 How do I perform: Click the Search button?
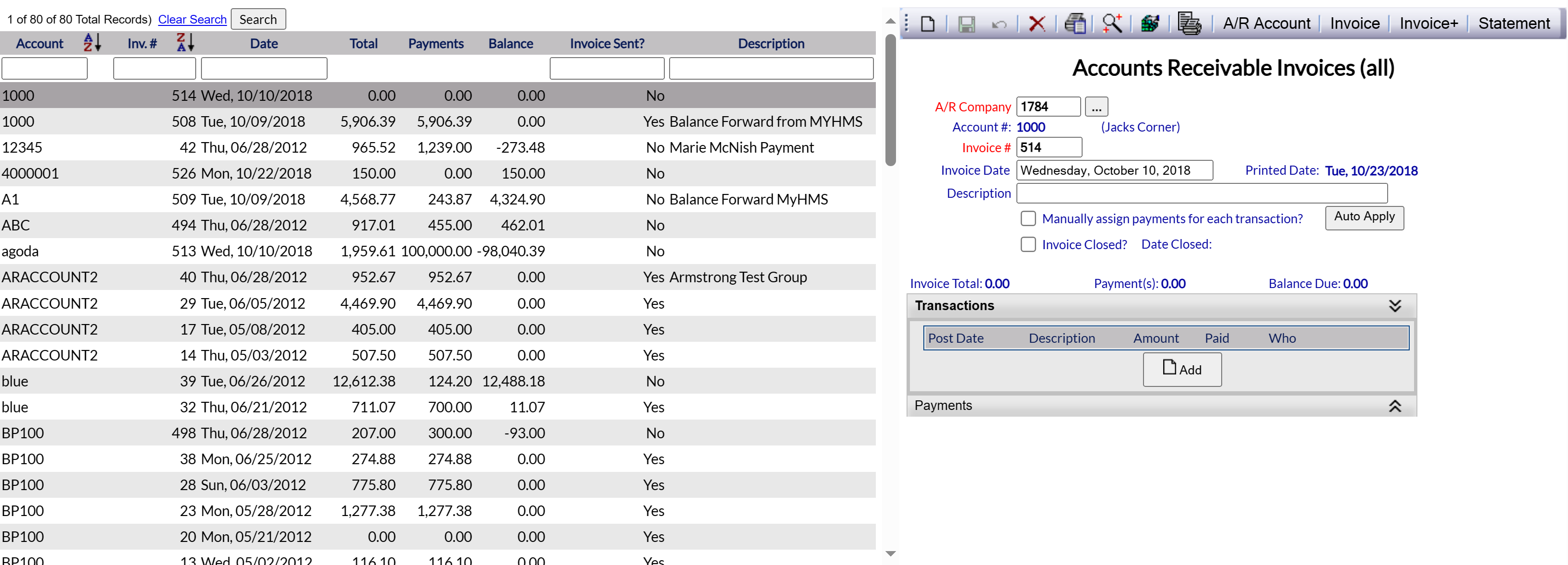click(258, 20)
